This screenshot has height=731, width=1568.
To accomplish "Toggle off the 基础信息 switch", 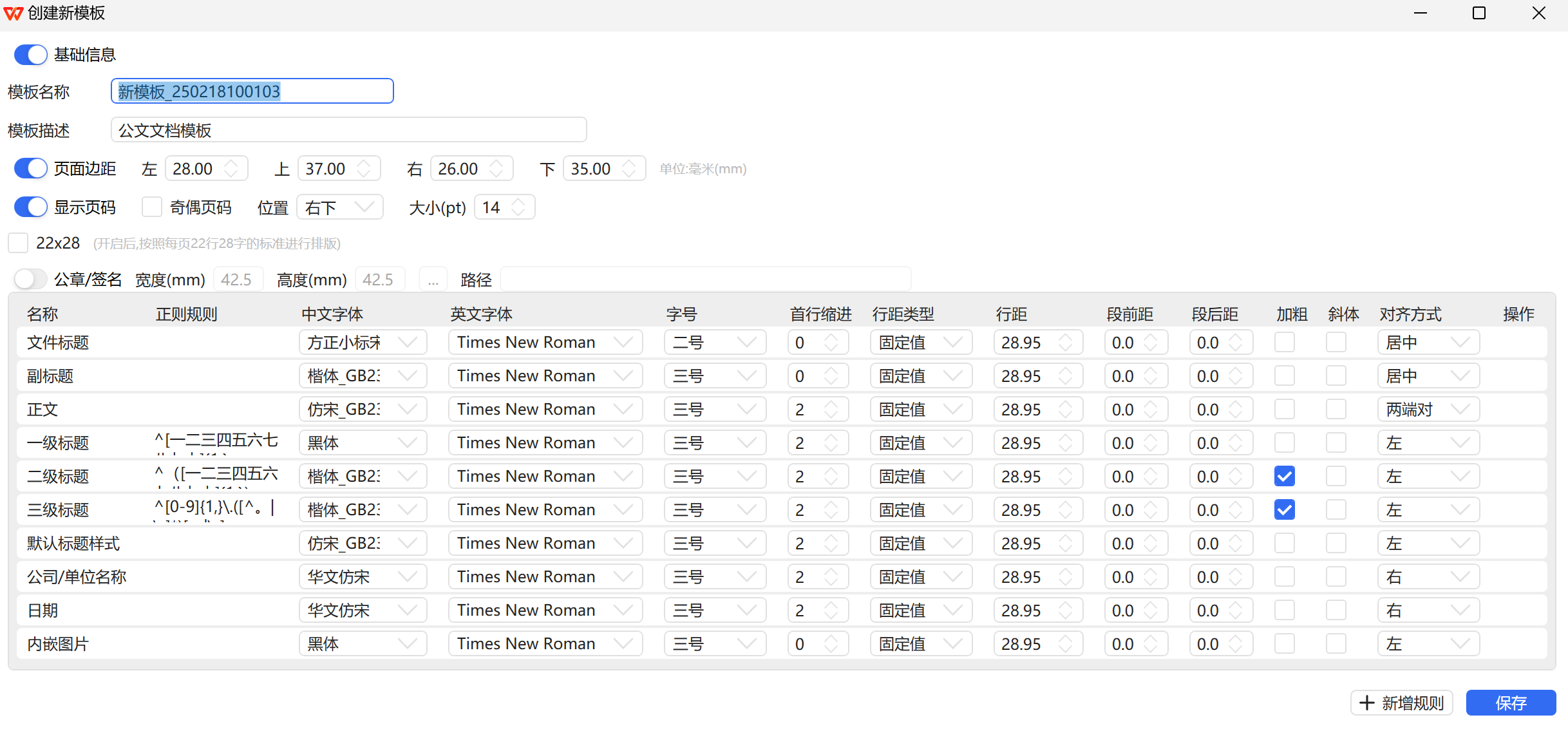I will click(x=30, y=55).
